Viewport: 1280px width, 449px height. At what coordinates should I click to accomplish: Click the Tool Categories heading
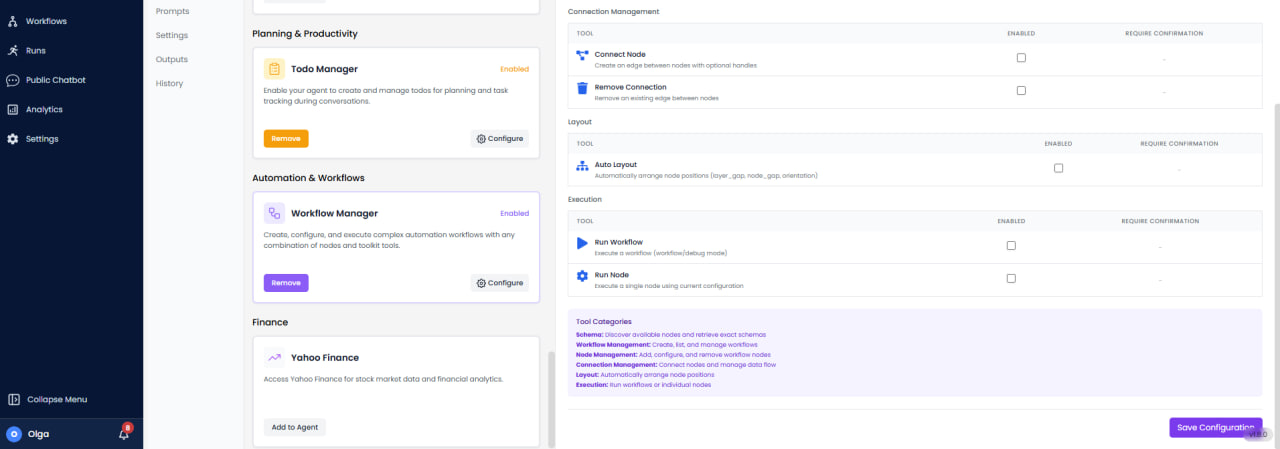pyautogui.click(x=604, y=321)
